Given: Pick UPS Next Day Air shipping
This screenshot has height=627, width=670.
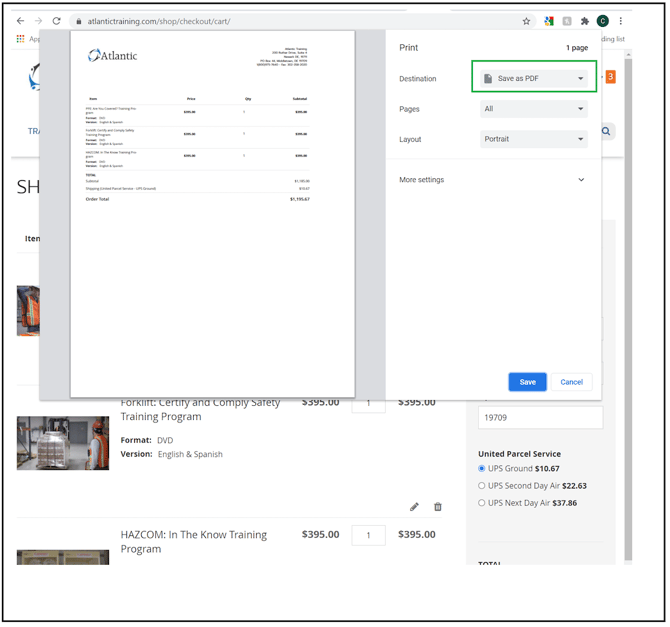Looking at the screenshot, I should (x=482, y=503).
